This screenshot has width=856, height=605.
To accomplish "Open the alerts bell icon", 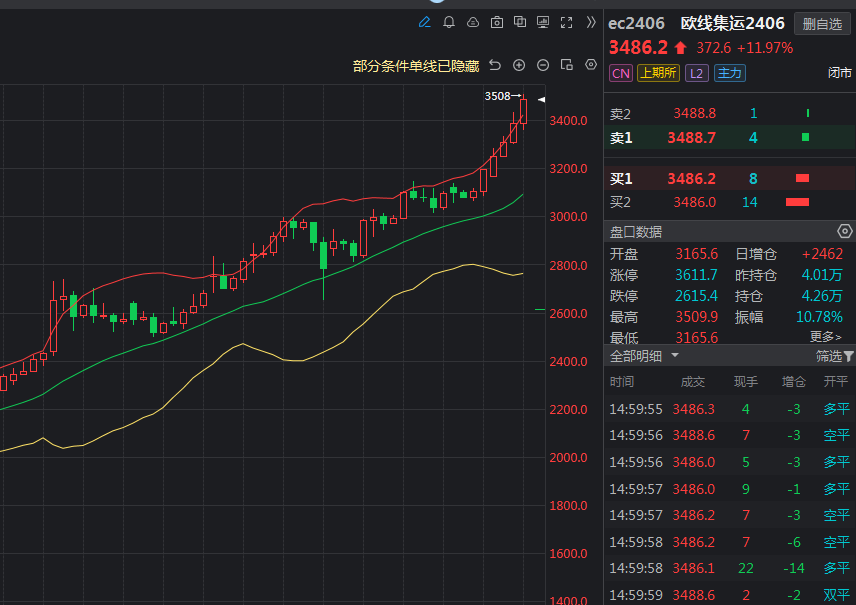I will coord(449,22).
